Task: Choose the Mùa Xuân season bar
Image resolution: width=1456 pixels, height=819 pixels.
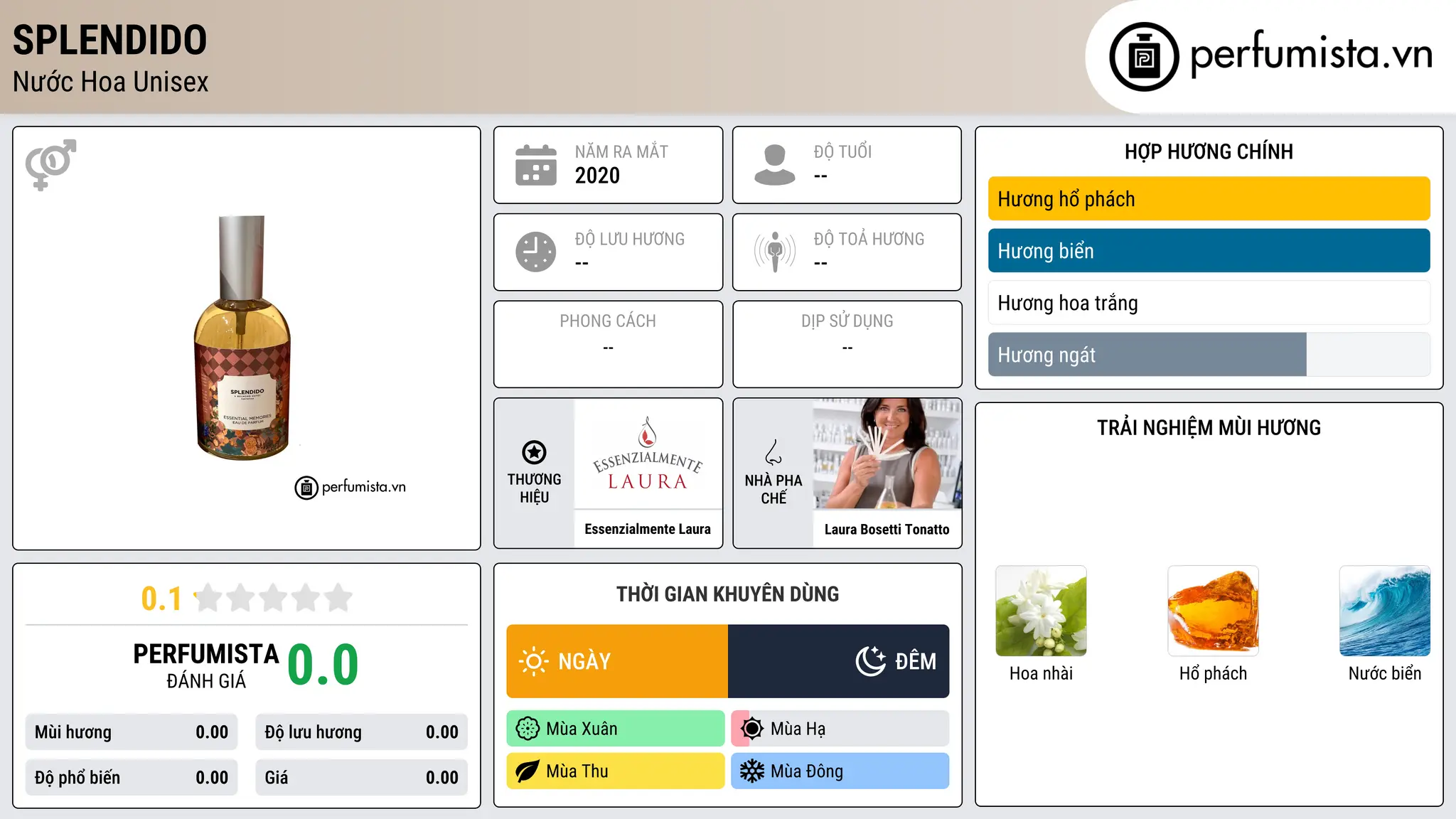Action: (616, 729)
